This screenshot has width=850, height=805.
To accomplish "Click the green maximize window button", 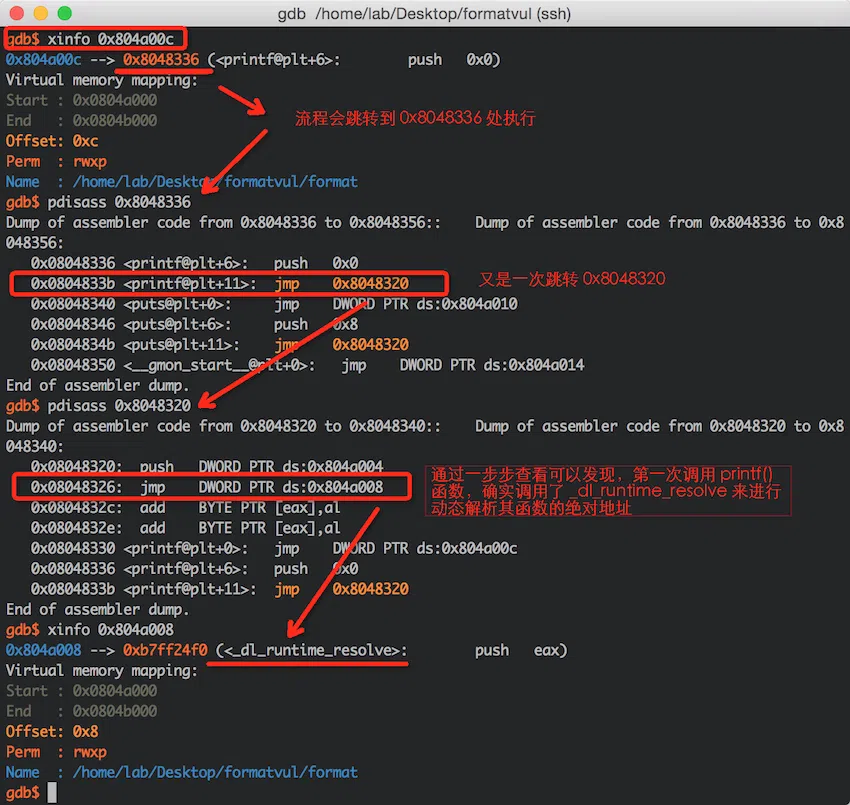I will [64, 14].
